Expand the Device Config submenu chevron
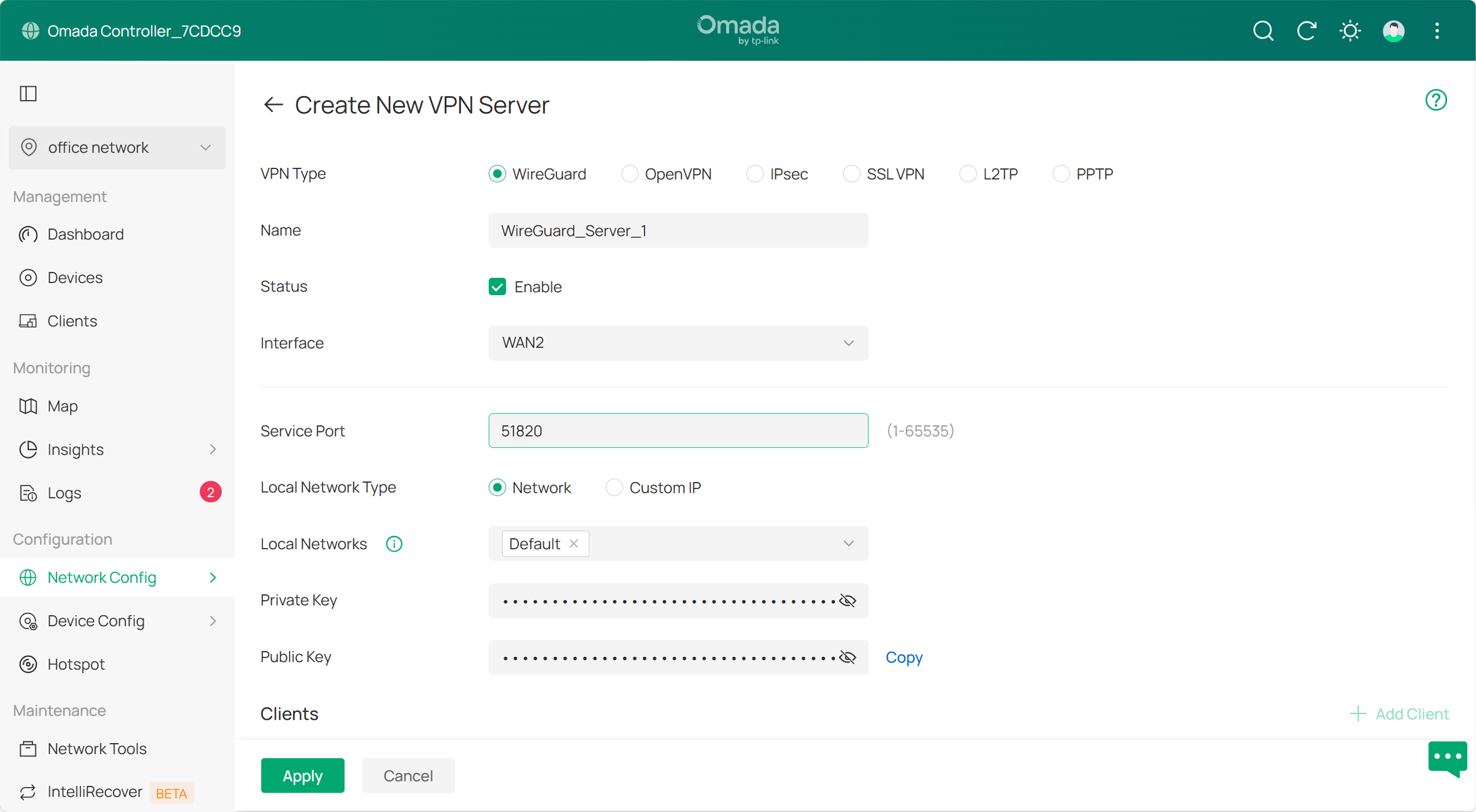 (x=212, y=621)
